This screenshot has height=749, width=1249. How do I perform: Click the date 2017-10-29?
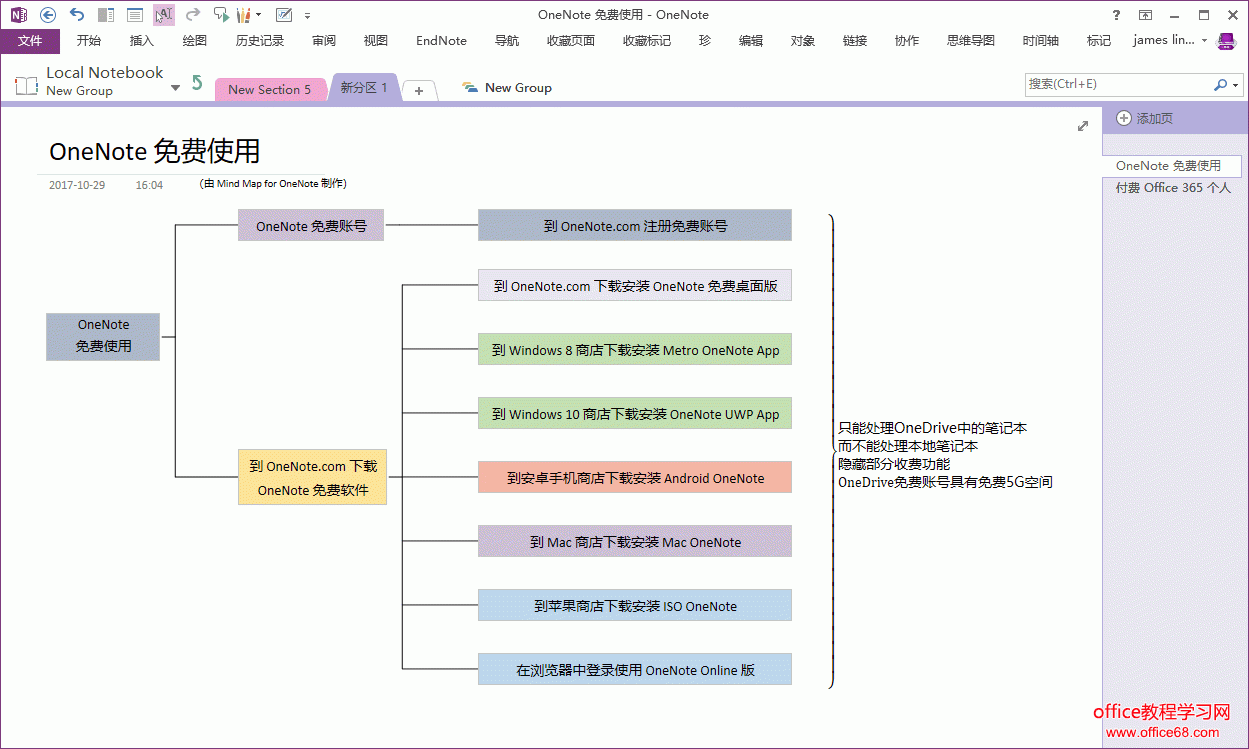click(77, 186)
